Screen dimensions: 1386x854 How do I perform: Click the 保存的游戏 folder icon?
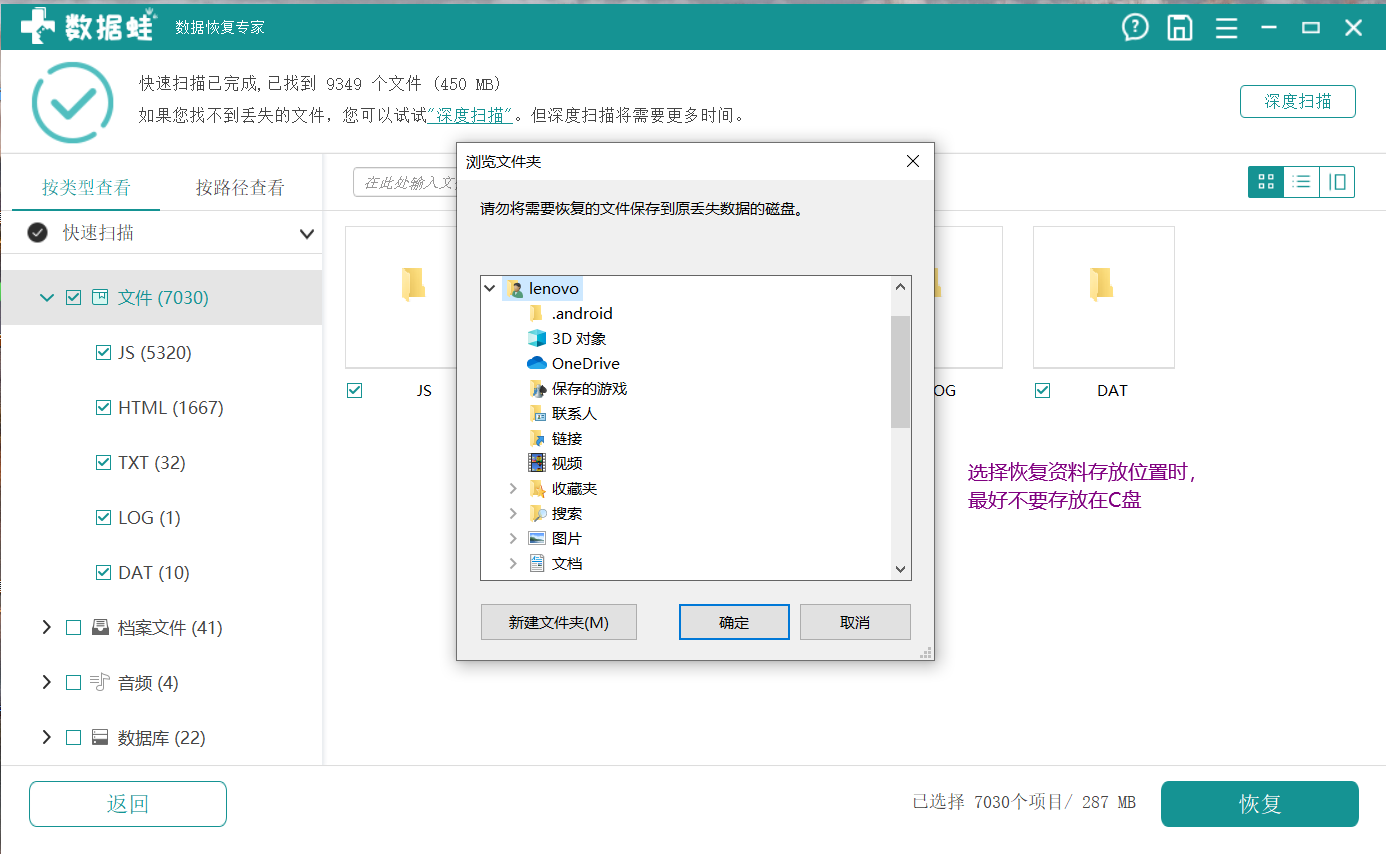click(537, 388)
